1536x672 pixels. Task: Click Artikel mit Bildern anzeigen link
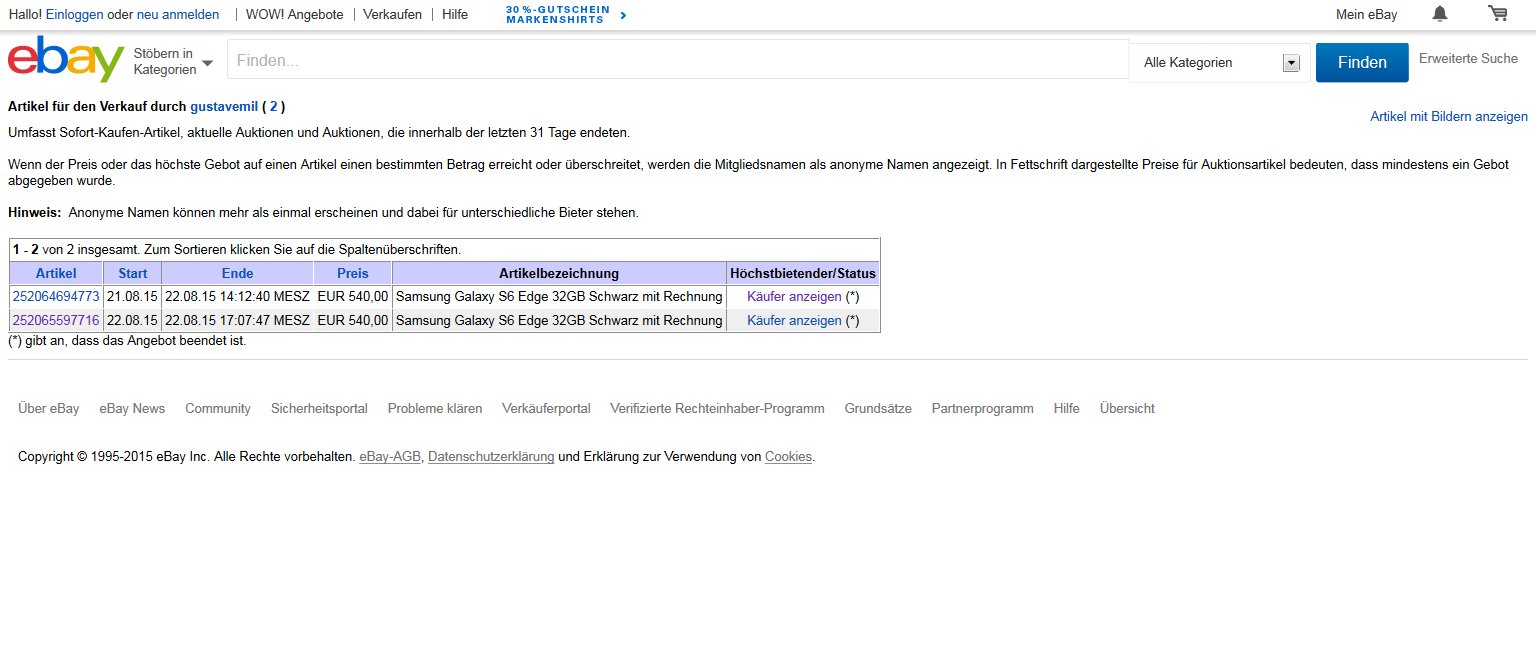tap(1449, 117)
